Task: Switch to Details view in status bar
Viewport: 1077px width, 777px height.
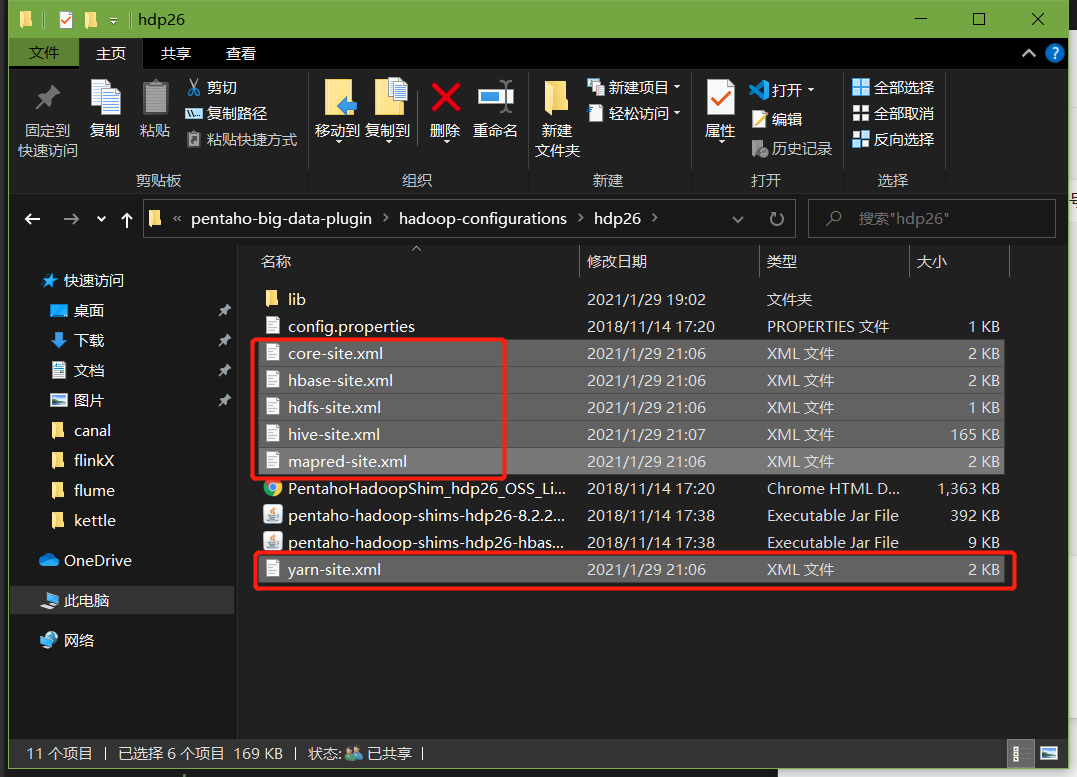Action: coord(1020,754)
